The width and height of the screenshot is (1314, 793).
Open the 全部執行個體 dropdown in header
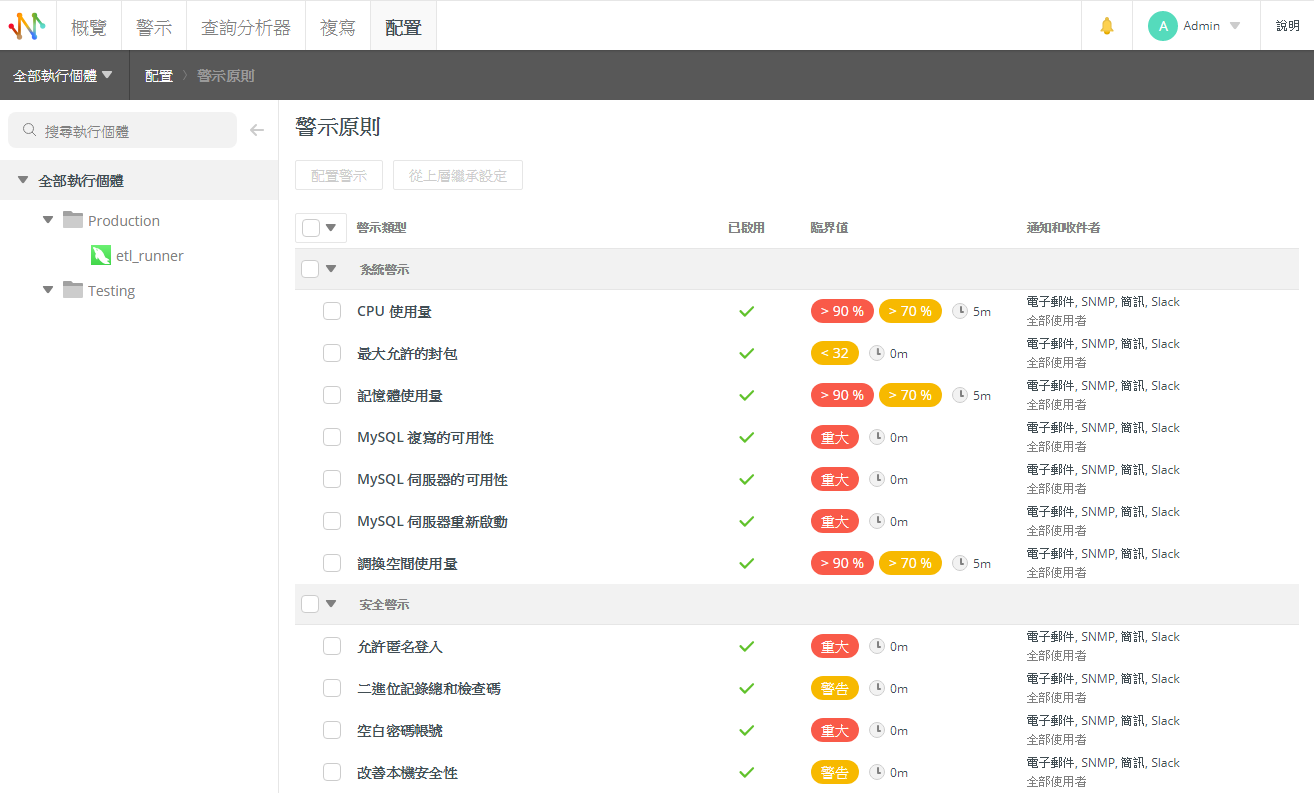63,76
